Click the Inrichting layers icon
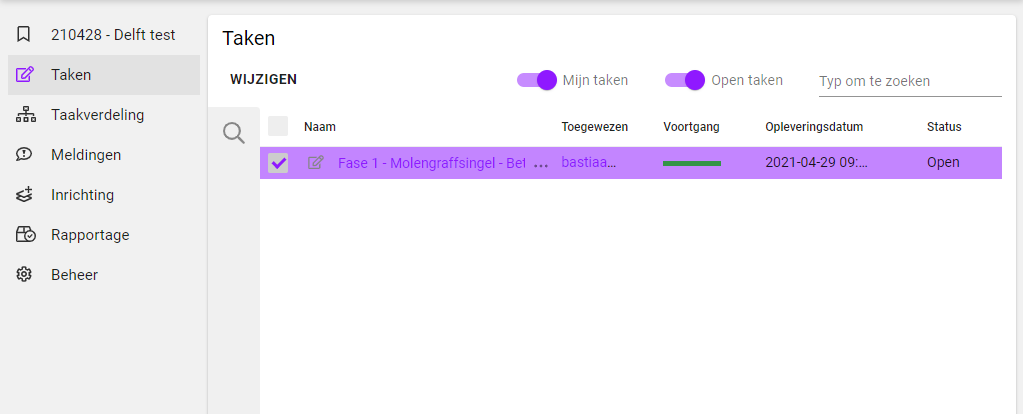The image size is (1023, 414). (x=25, y=195)
